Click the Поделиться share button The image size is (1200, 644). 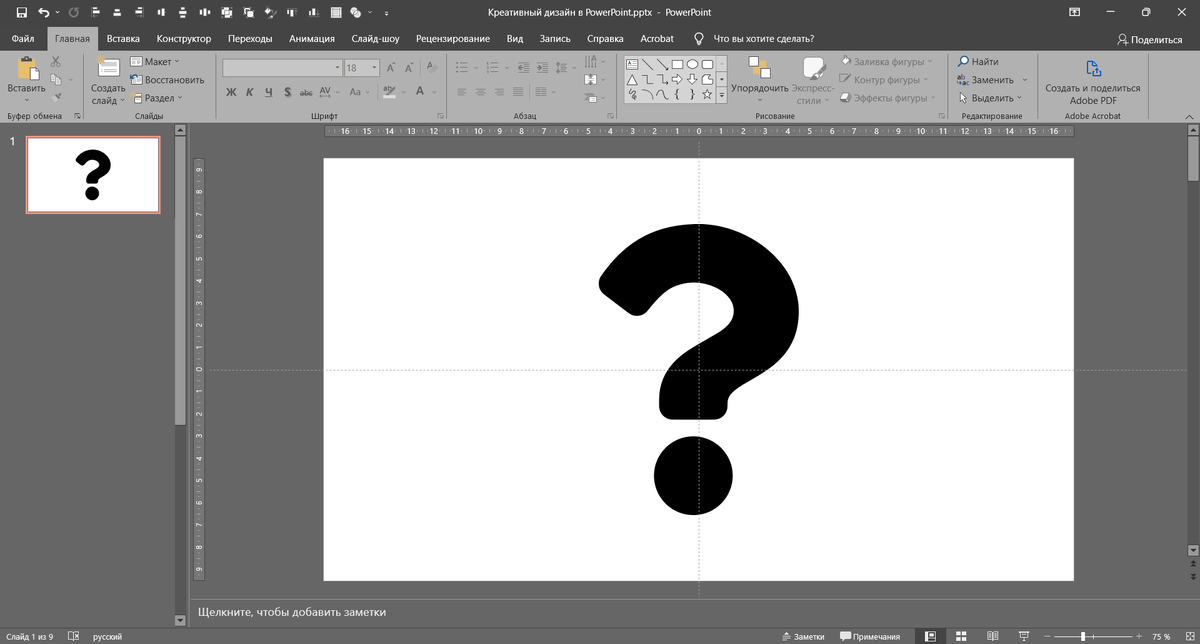[x=1150, y=39]
